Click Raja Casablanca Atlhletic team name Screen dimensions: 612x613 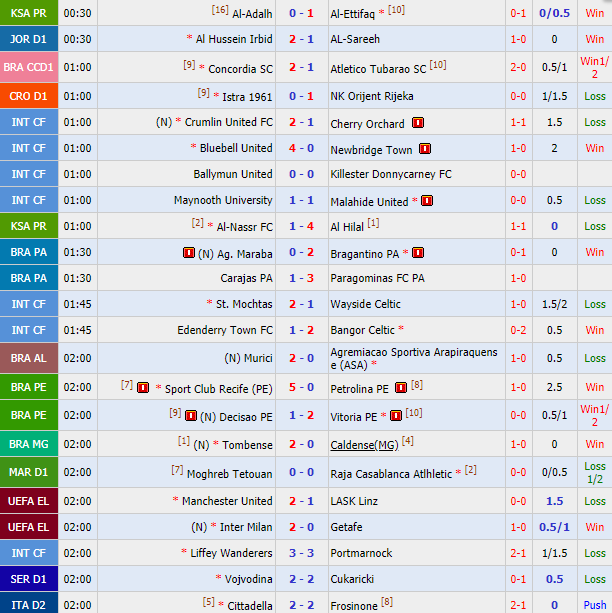tap(391, 474)
